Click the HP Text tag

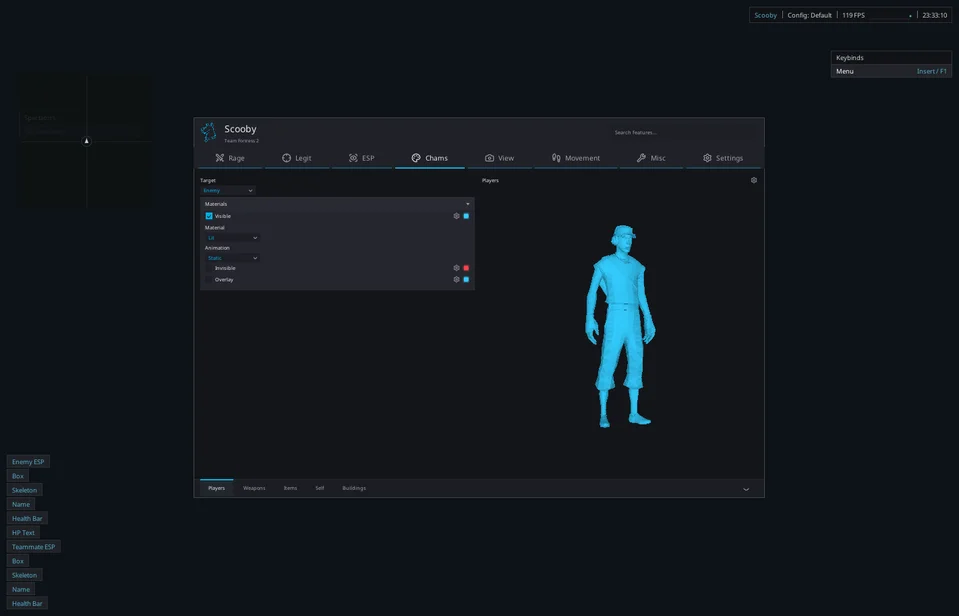tap(23, 533)
